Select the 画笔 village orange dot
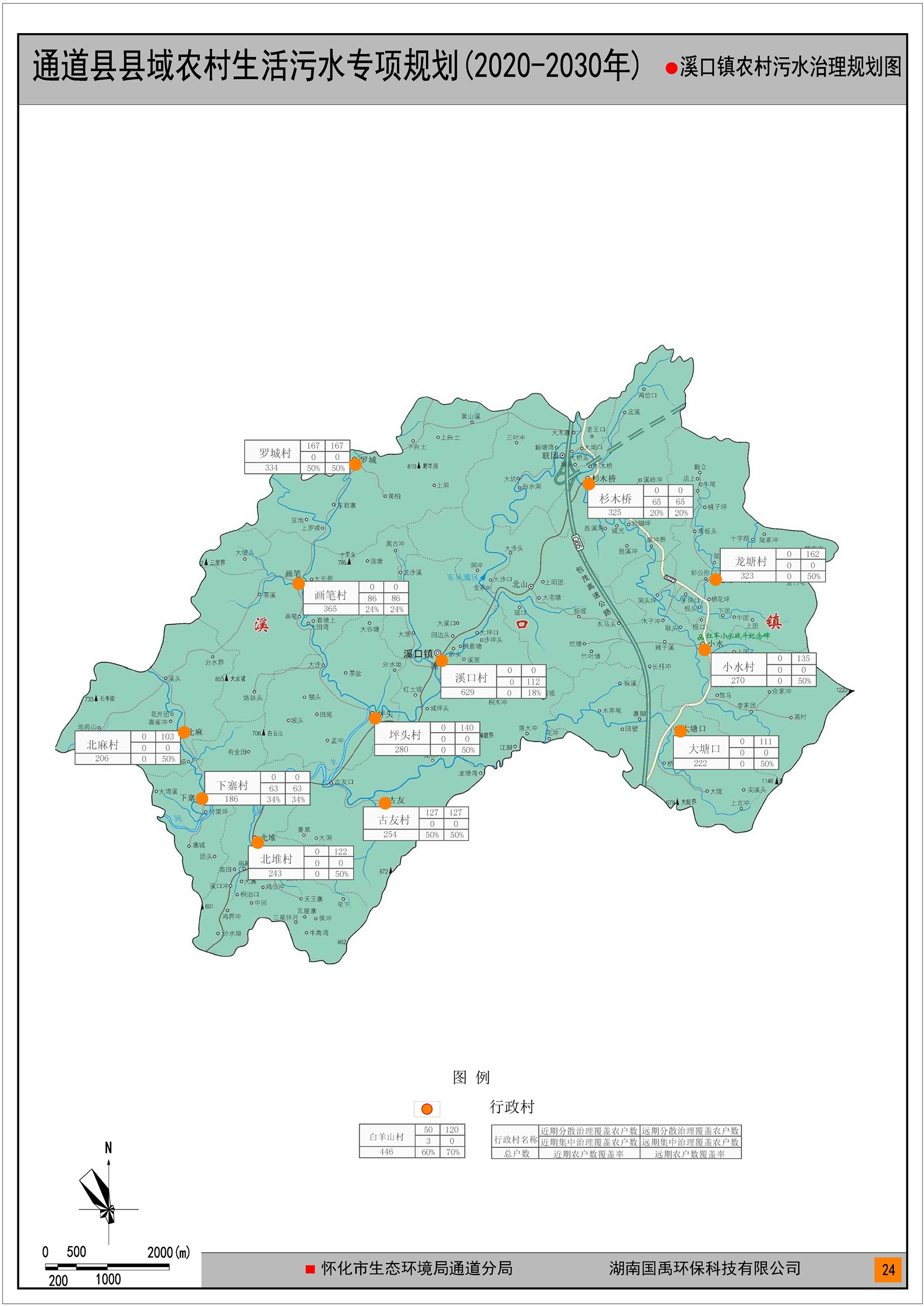 pos(298,583)
